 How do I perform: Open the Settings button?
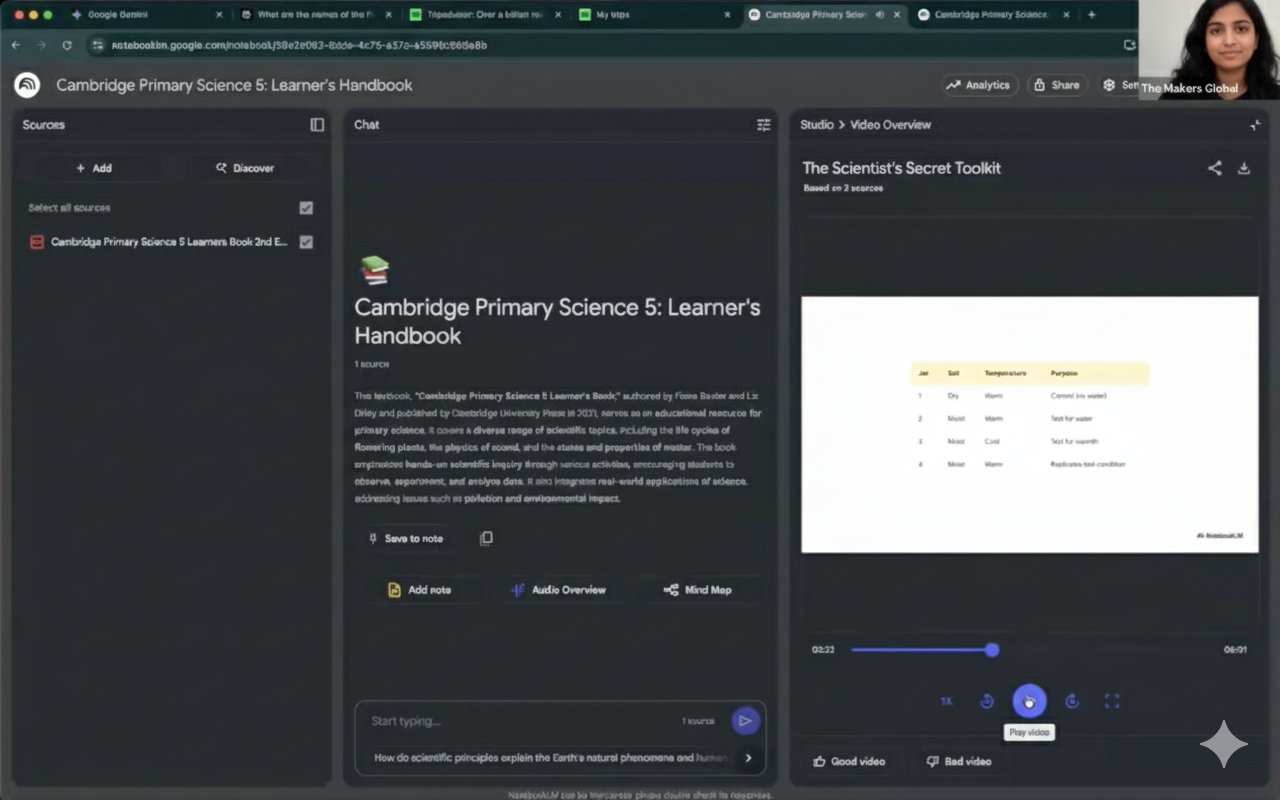(x=1120, y=85)
